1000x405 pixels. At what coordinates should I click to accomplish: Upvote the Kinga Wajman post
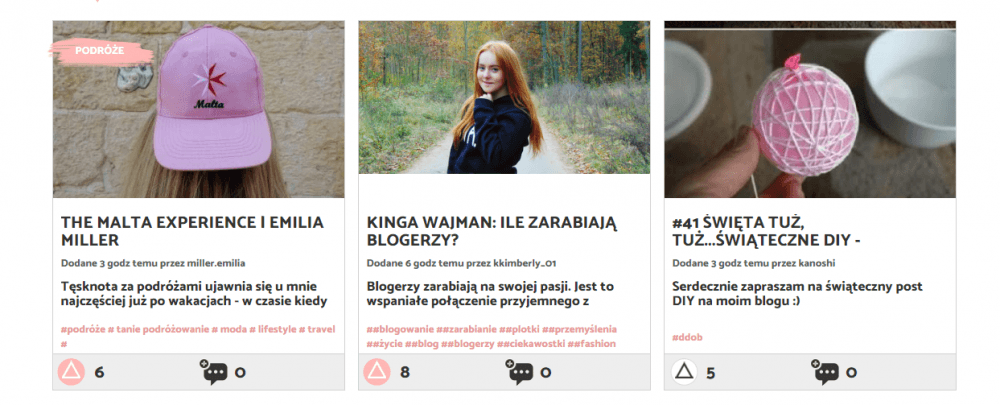pyautogui.click(x=377, y=372)
